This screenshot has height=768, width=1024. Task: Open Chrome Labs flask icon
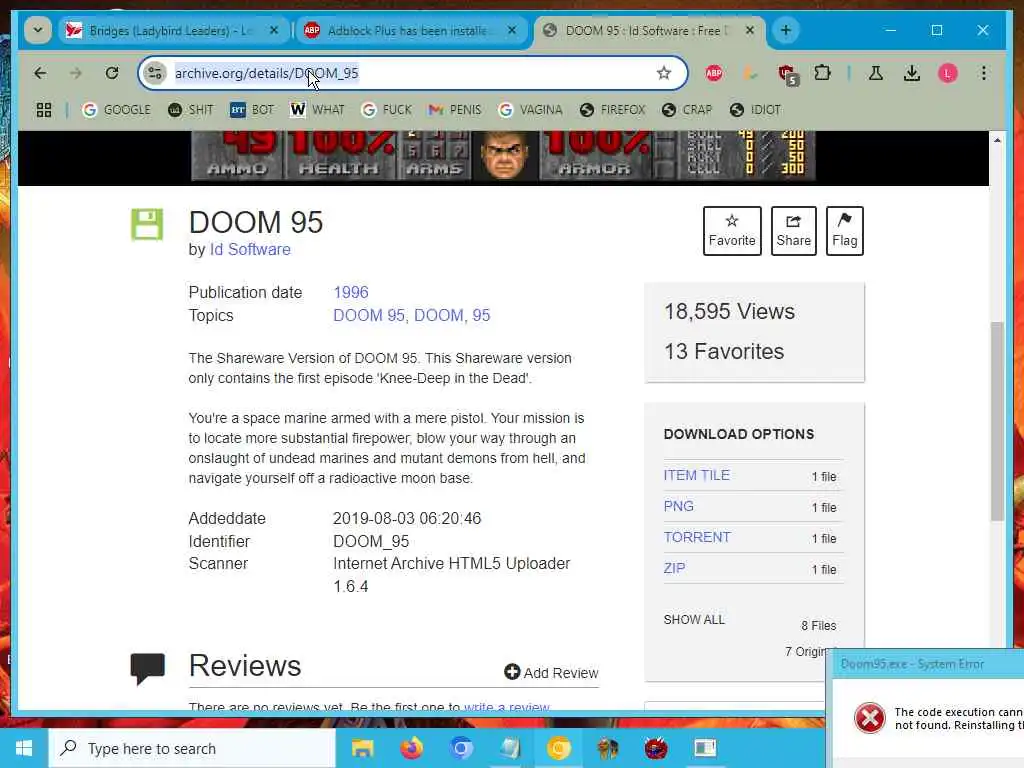click(x=876, y=73)
